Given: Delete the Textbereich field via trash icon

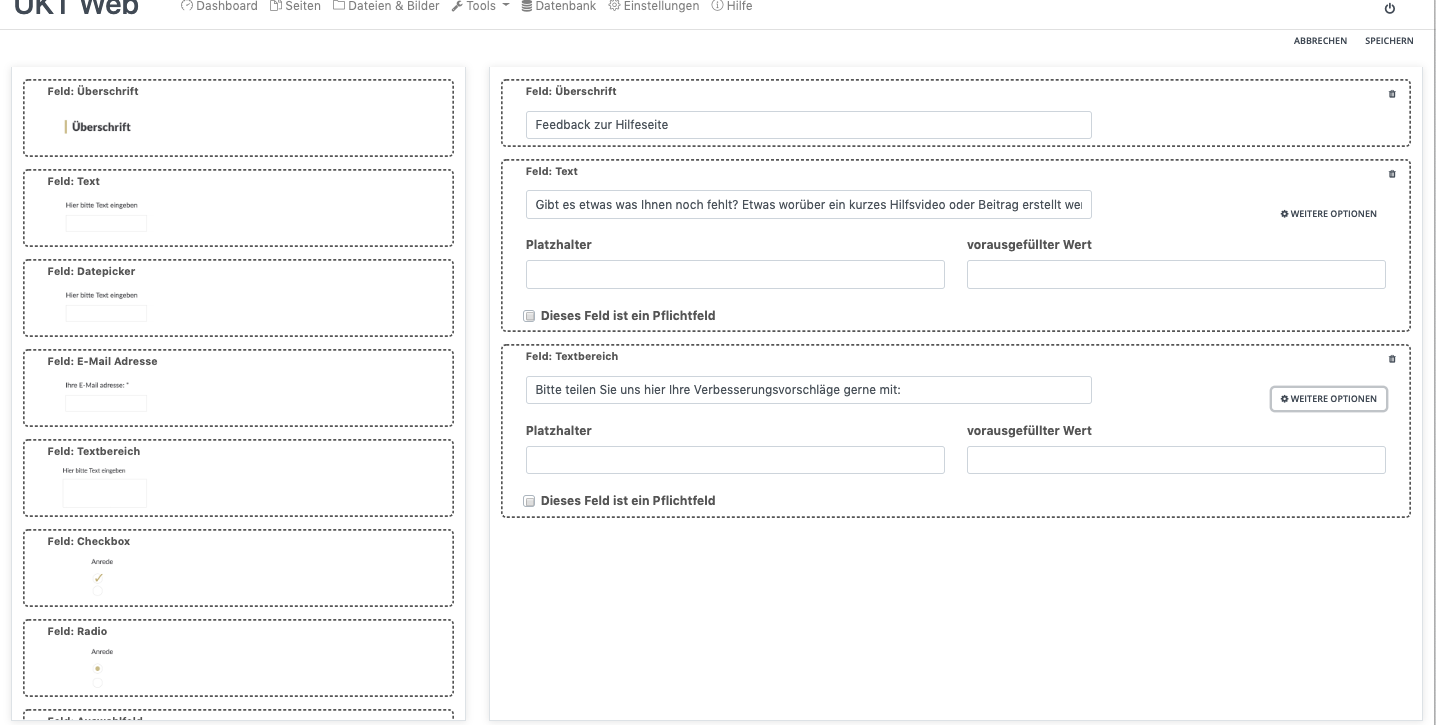Looking at the screenshot, I should pyautogui.click(x=1392, y=359).
